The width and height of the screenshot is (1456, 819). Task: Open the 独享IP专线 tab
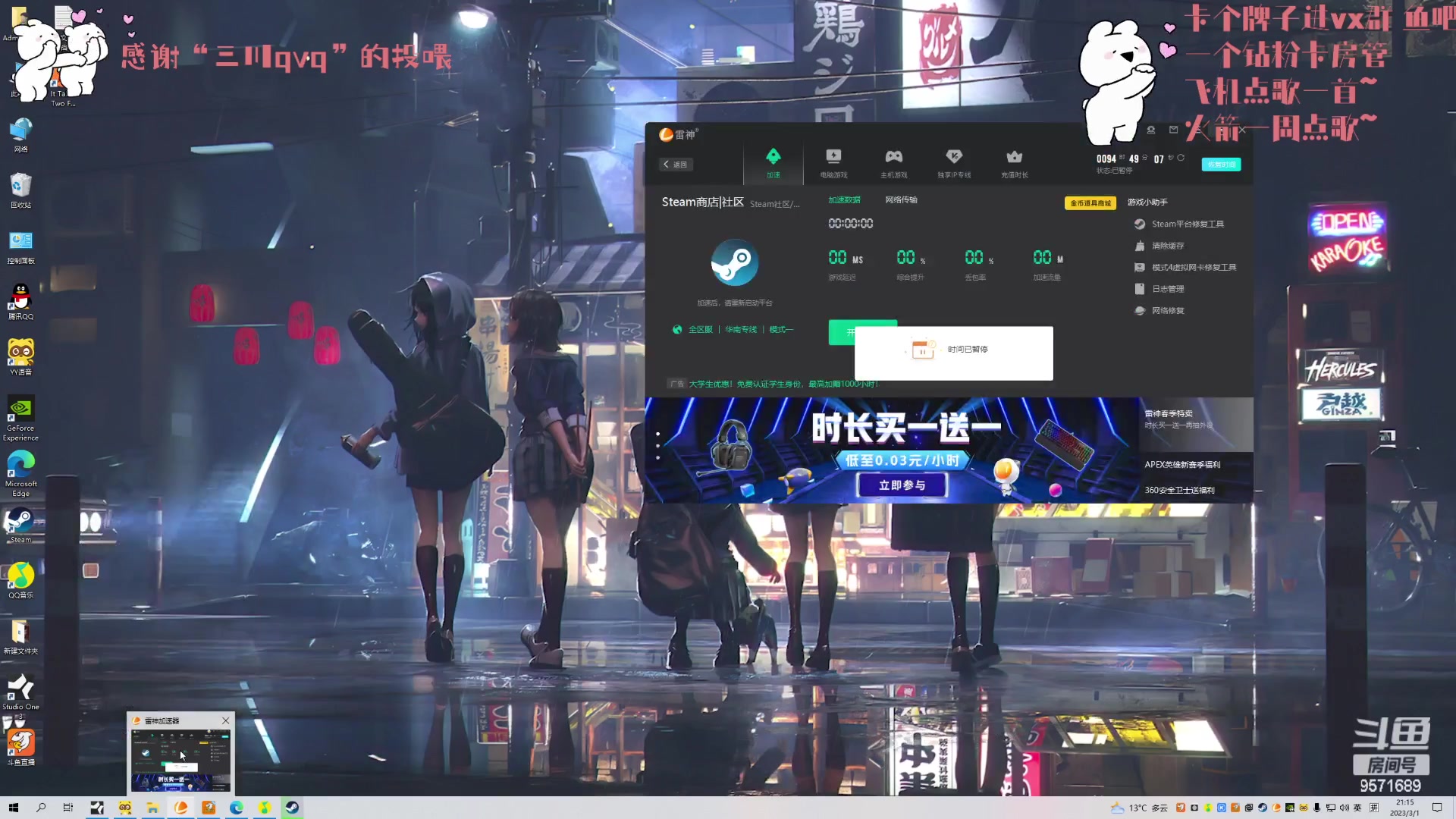point(954,163)
